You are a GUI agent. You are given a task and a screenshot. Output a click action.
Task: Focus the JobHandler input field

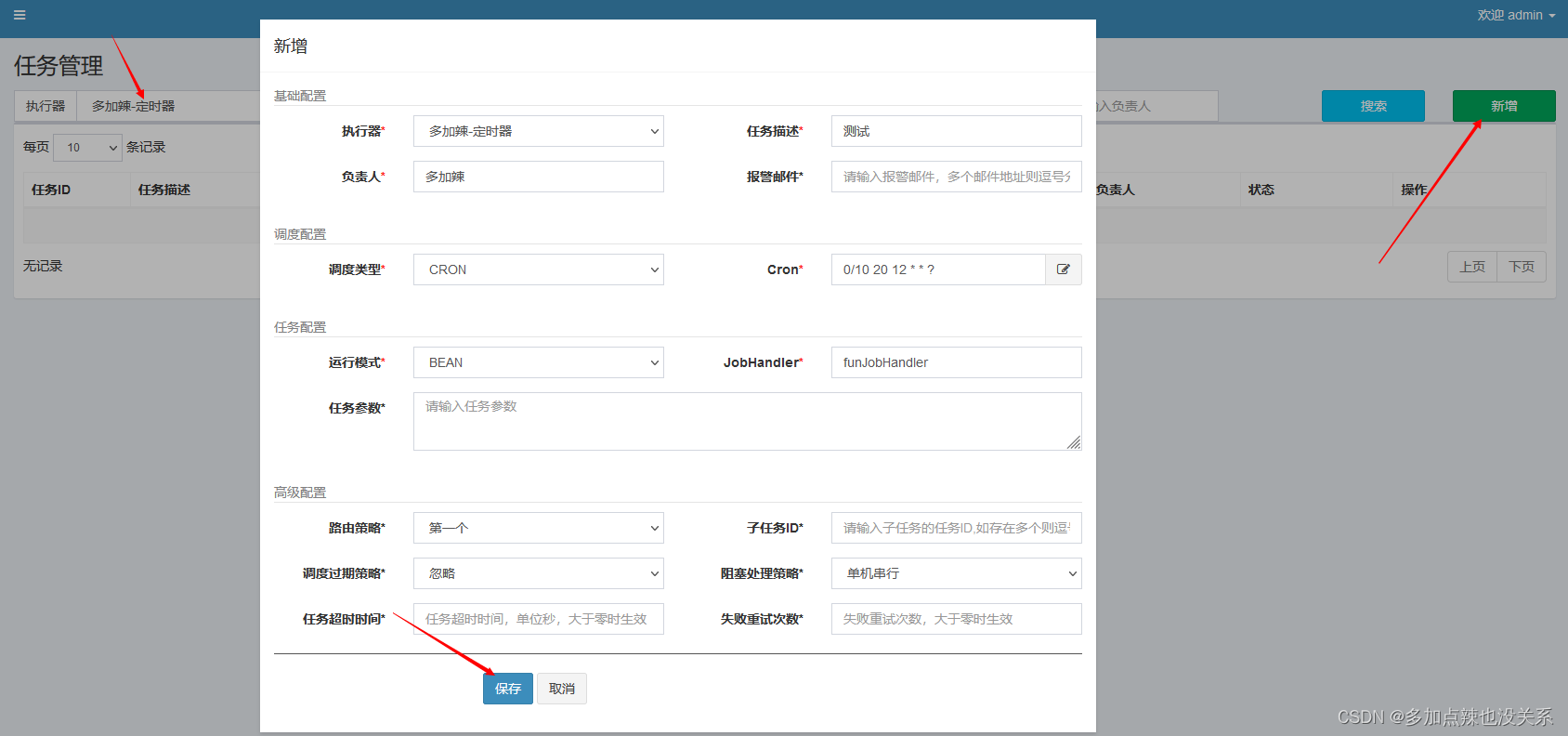[957, 362]
